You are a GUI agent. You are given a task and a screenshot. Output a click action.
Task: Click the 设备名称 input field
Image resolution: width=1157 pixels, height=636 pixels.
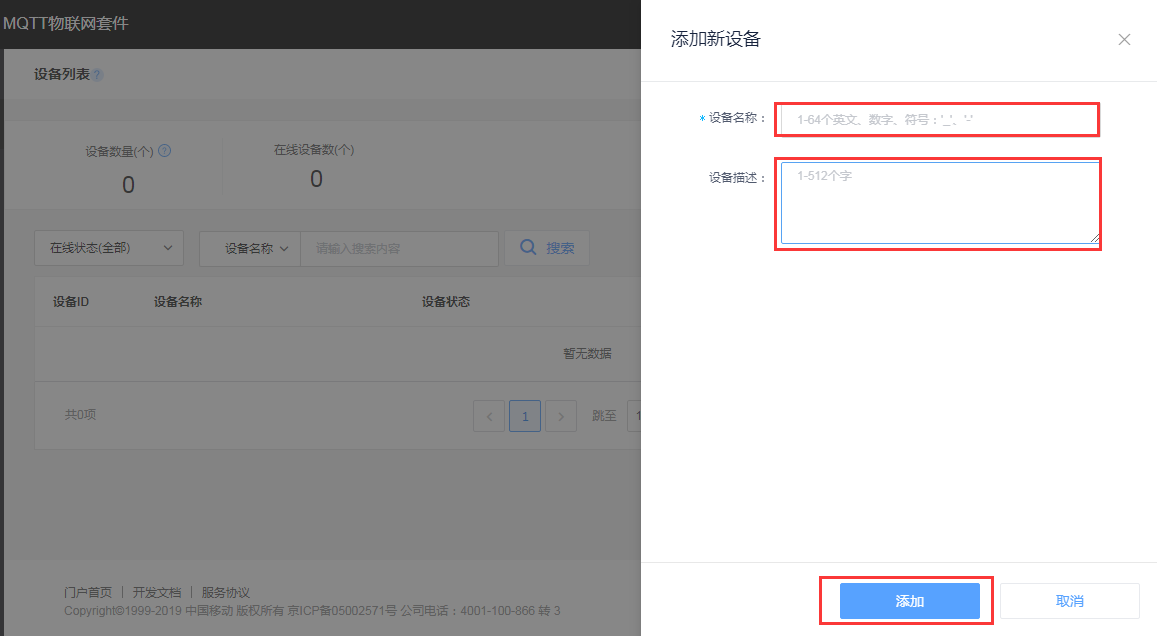939,120
